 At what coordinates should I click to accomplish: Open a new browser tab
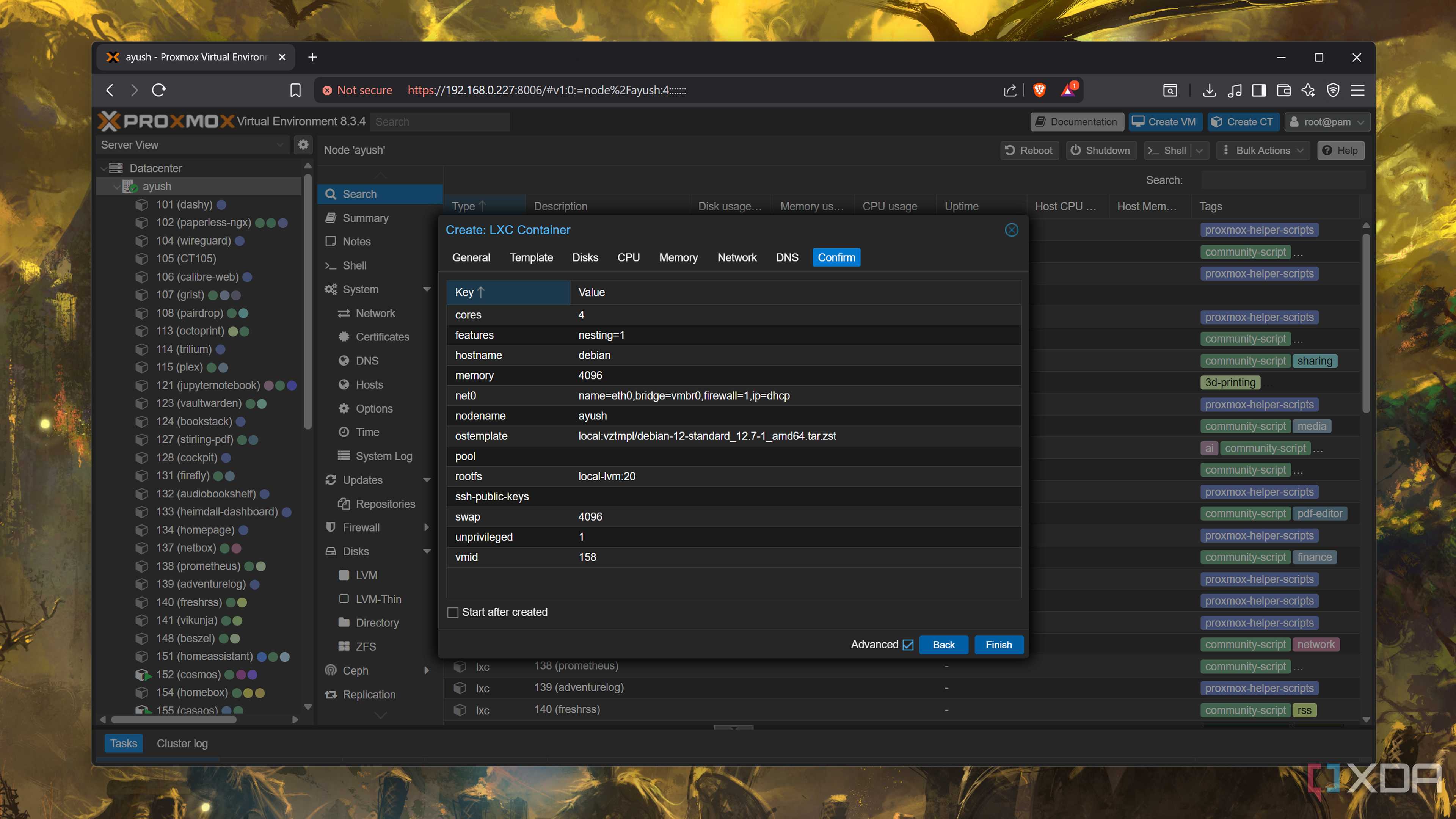[x=312, y=57]
